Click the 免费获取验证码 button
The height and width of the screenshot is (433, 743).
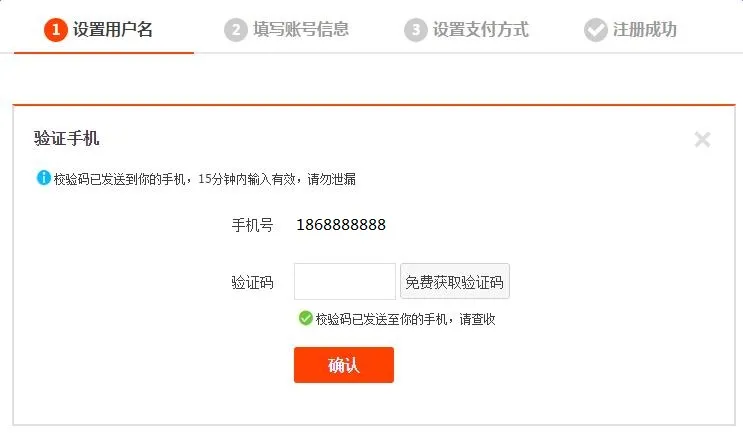(455, 281)
